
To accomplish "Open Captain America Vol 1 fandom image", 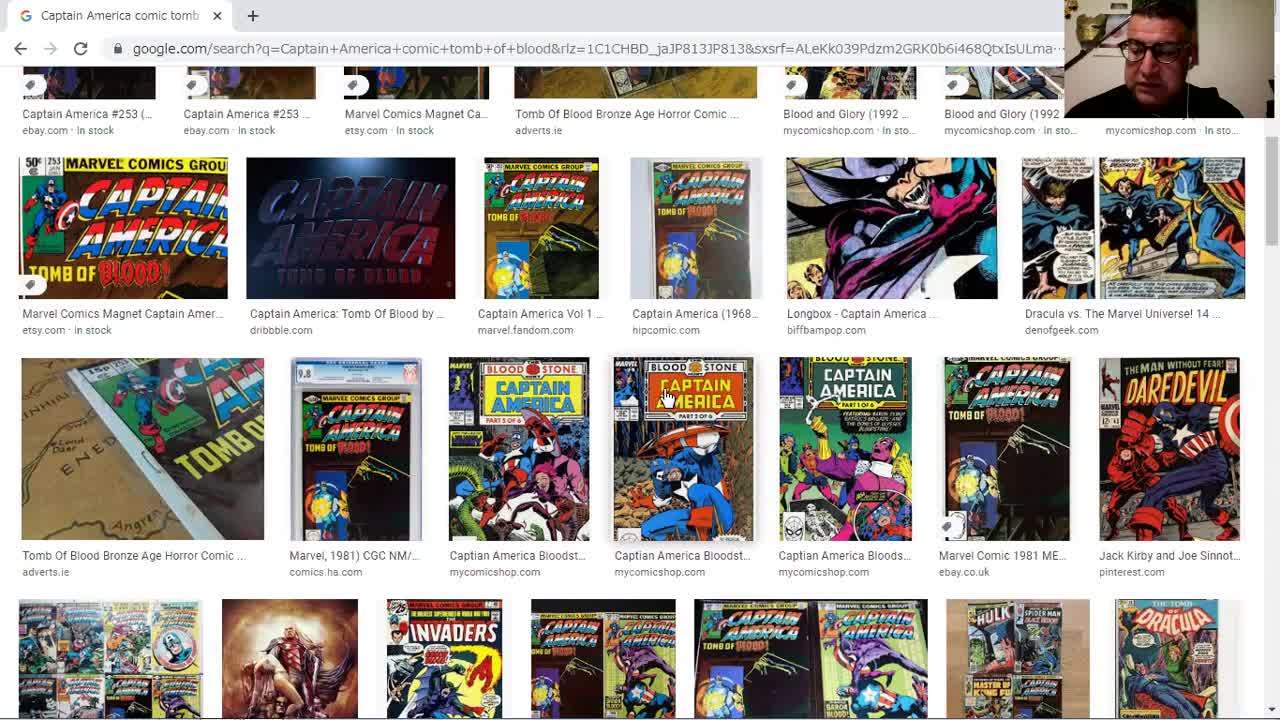I will tap(541, 228).
